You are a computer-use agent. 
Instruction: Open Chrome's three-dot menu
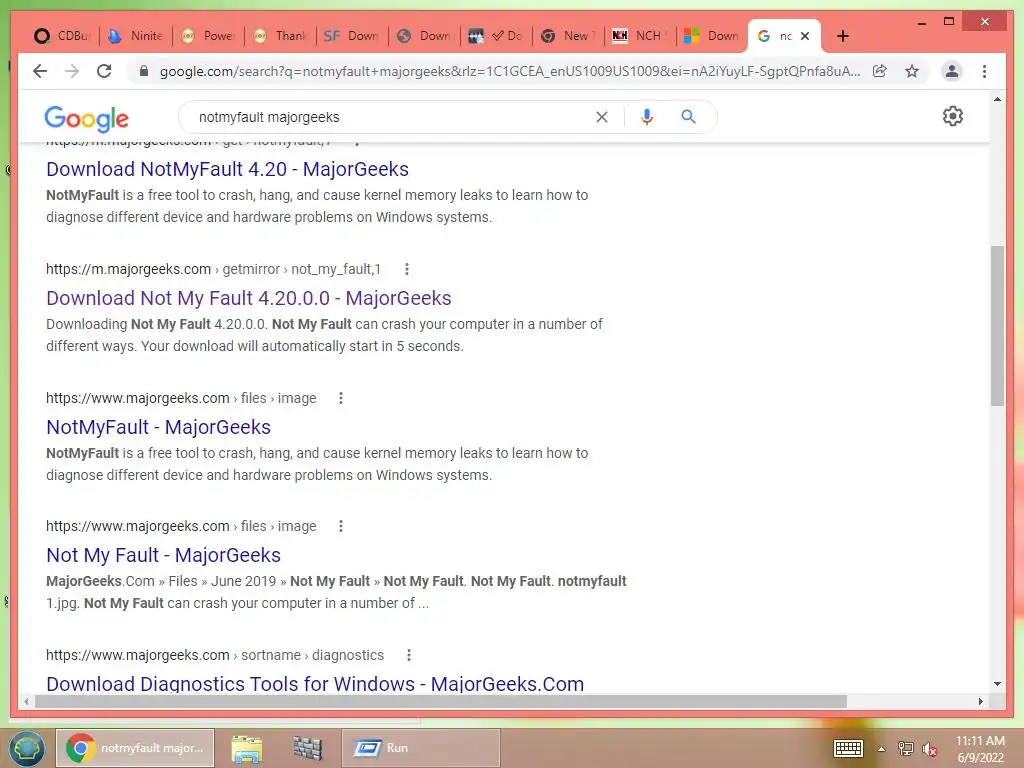[x=984, y=71]
